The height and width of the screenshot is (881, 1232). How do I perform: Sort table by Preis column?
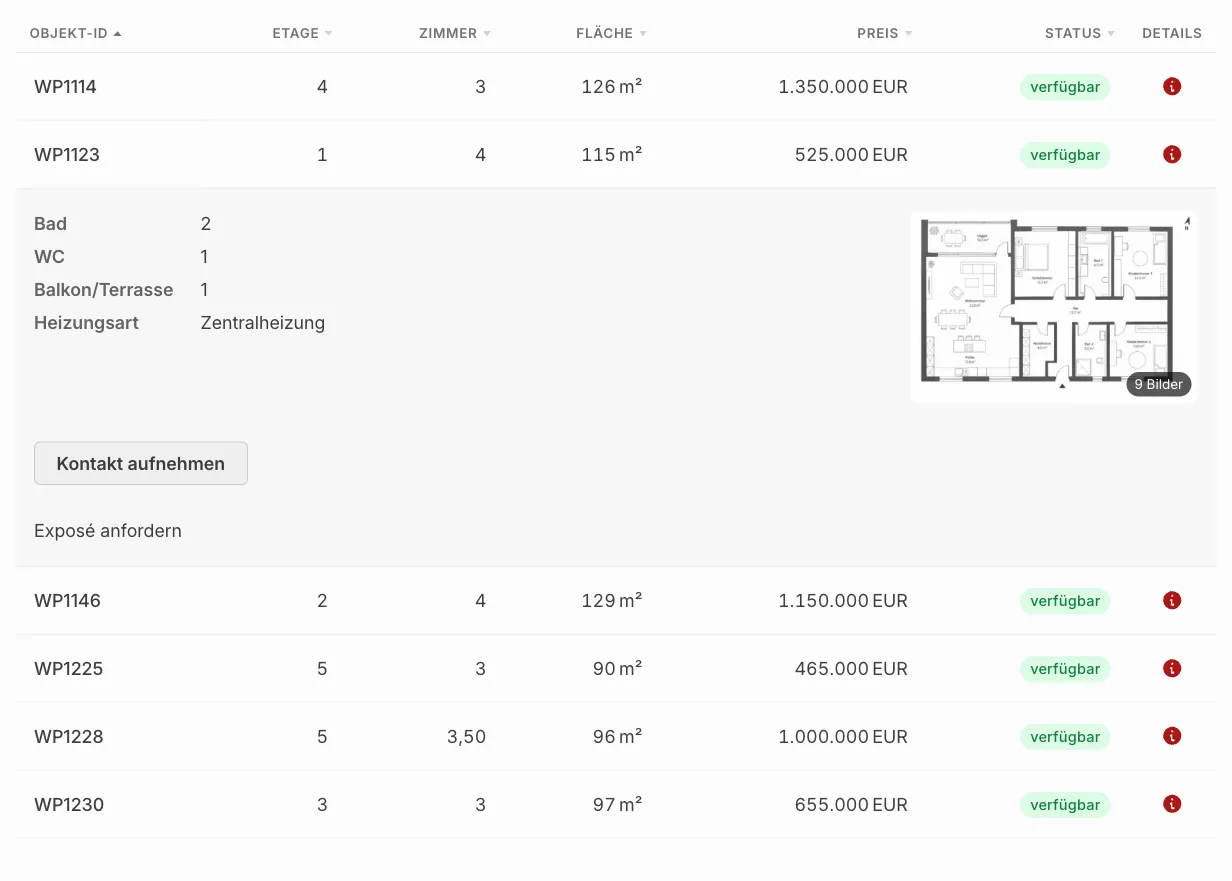(885, 33)
